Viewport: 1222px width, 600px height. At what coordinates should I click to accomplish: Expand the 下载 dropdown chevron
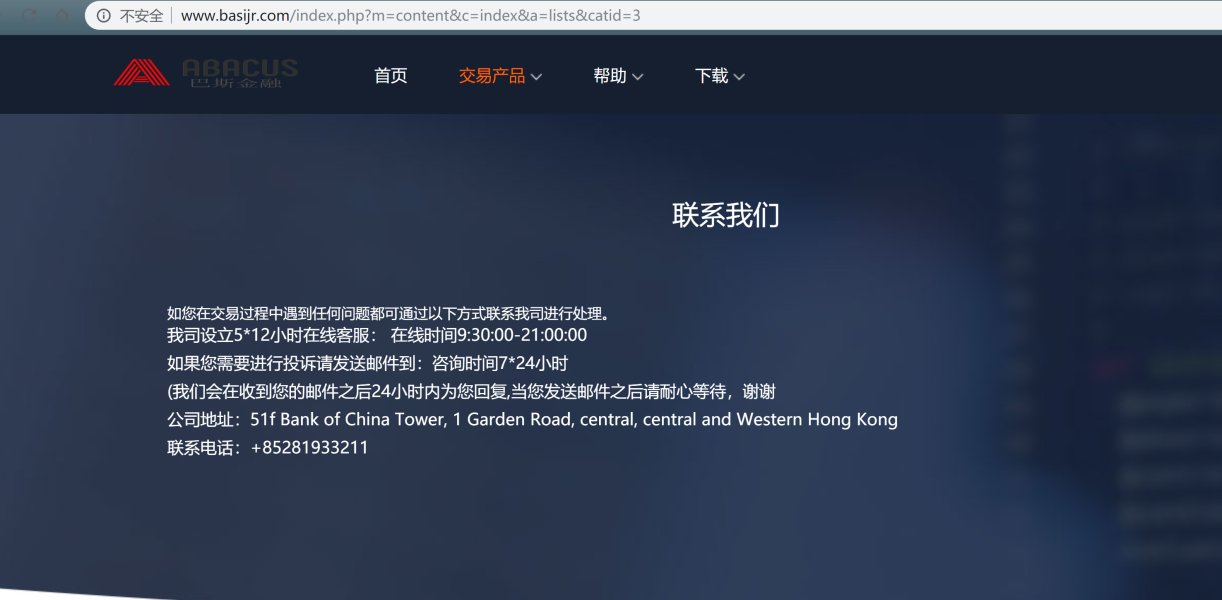pos(739,77)
